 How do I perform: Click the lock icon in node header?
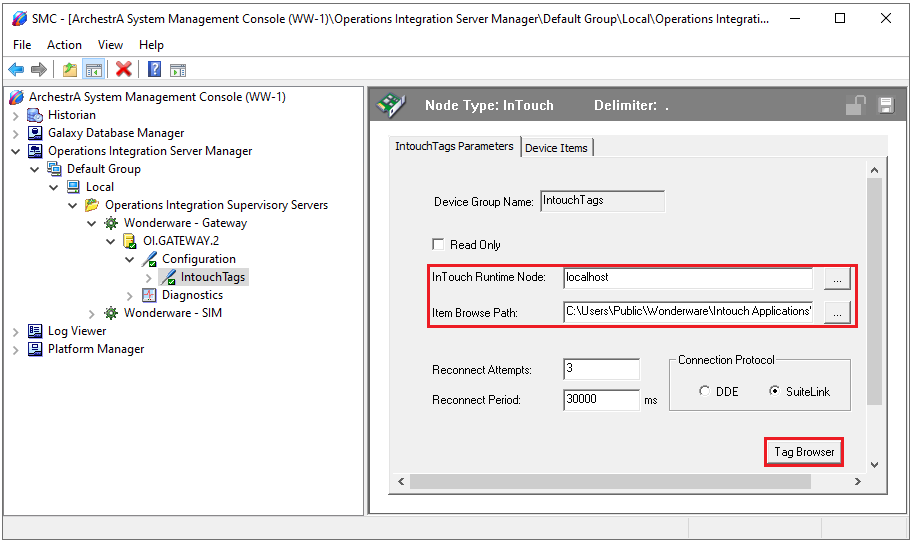(856, 105)
